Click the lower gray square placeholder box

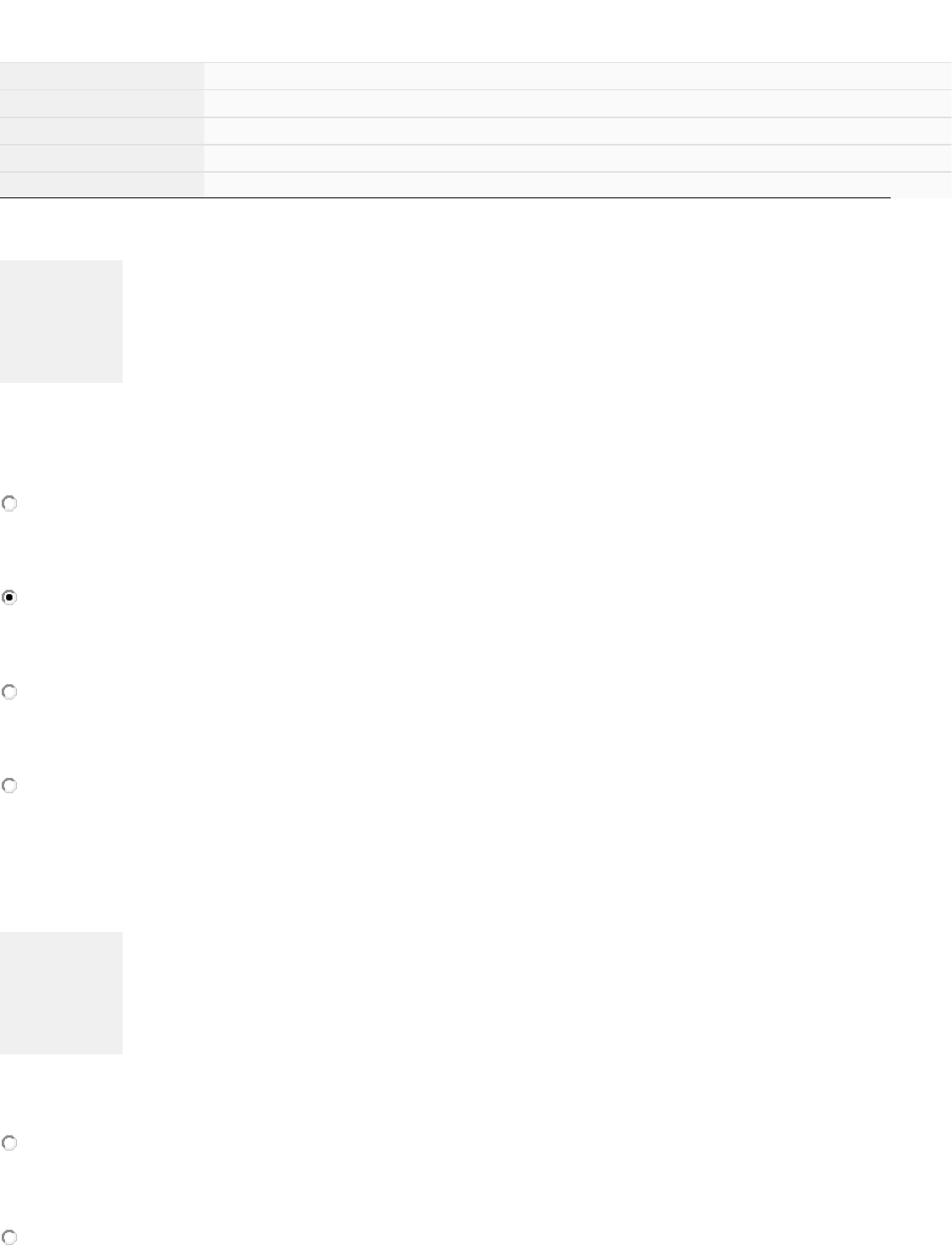tap(61, 992)
